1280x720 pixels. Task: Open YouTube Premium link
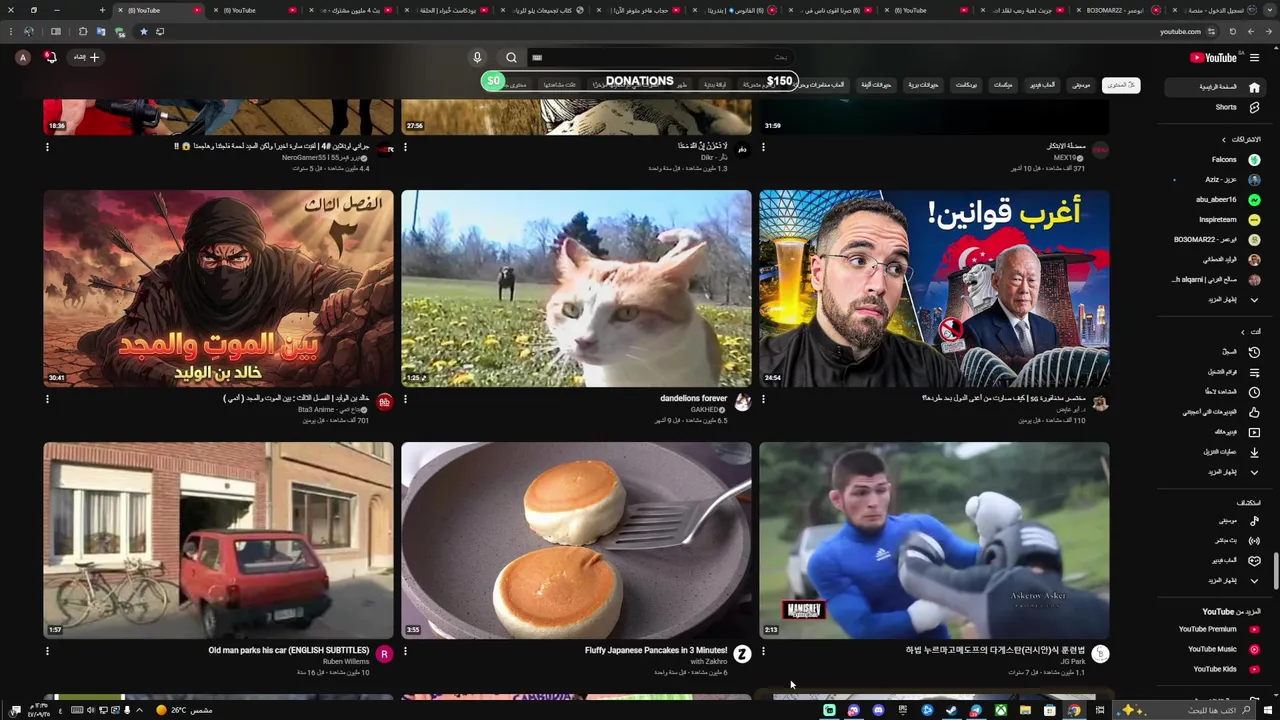(1218, 629)
